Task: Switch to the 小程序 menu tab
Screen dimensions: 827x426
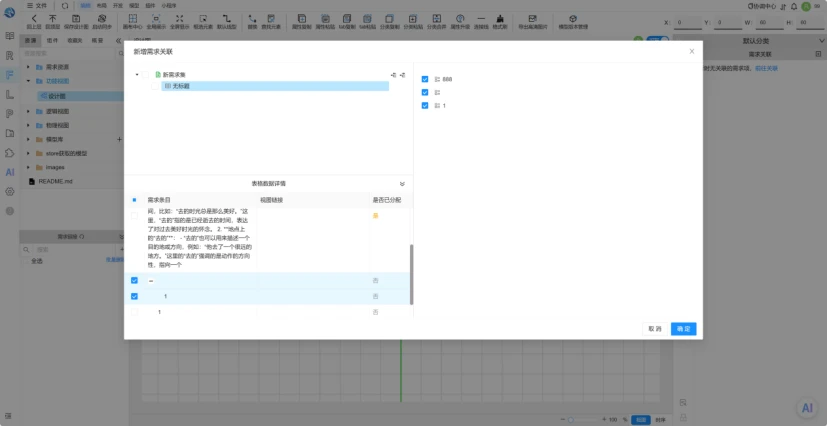Action: coord(169,6)
